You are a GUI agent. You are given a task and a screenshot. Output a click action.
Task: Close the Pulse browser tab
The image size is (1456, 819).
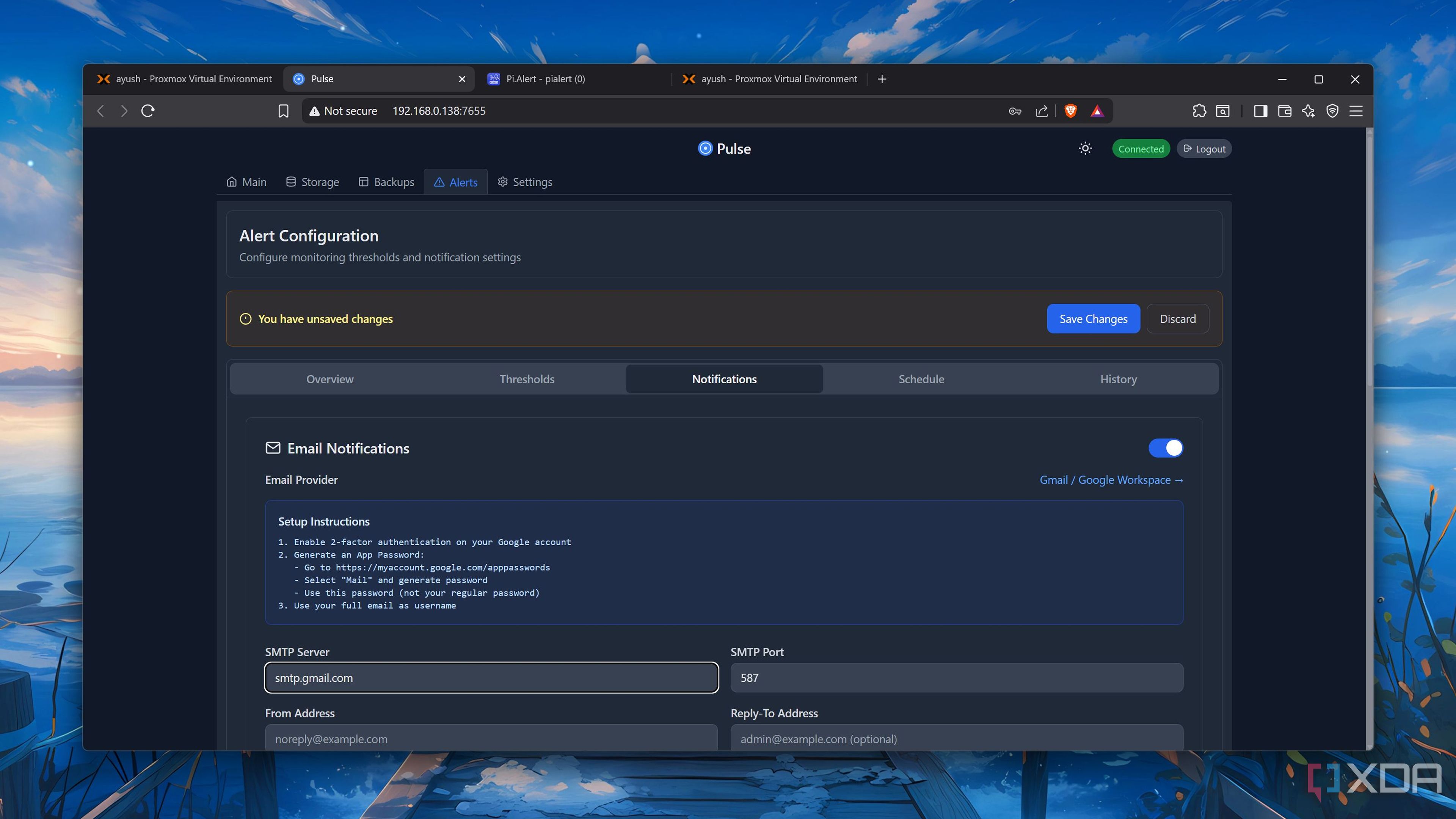tap(462, 79)
